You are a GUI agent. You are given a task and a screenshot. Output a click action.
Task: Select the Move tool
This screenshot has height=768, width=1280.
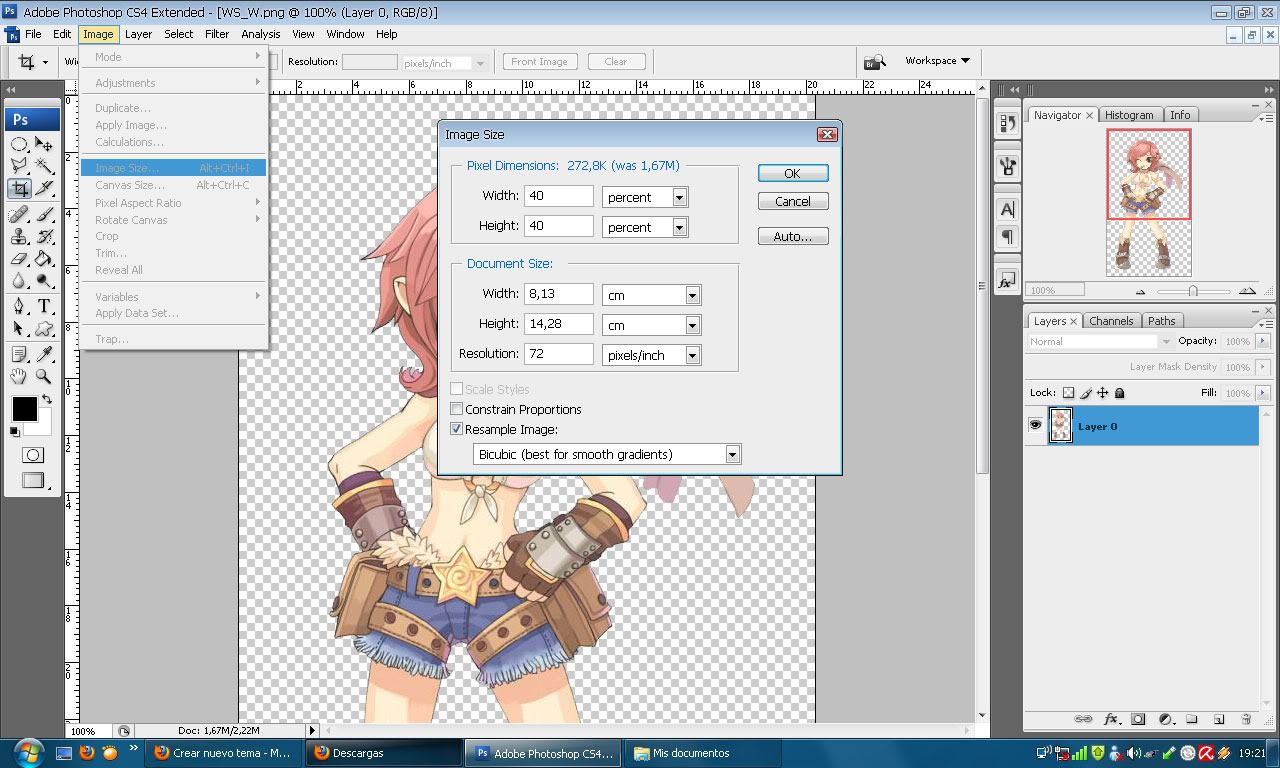[44, 145]
